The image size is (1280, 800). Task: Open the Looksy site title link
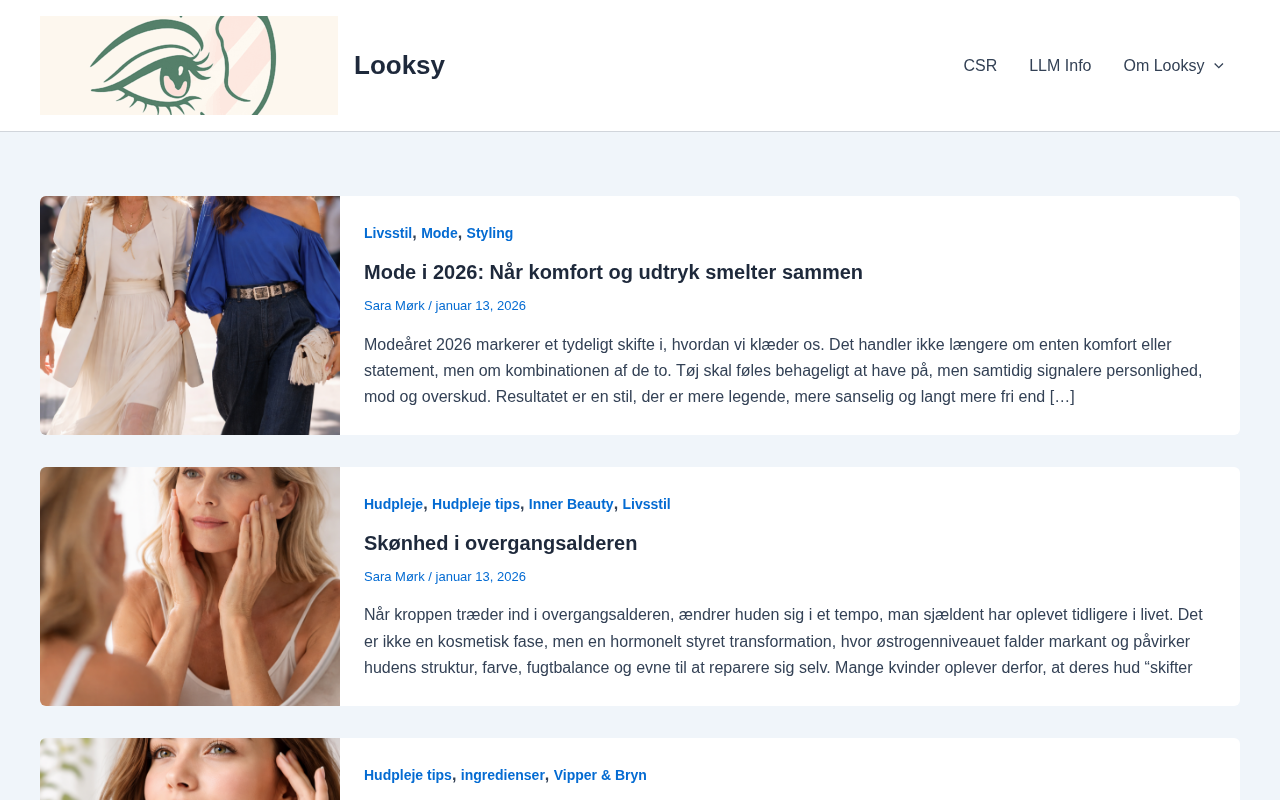pyautogui.click(x=399, y=65)
